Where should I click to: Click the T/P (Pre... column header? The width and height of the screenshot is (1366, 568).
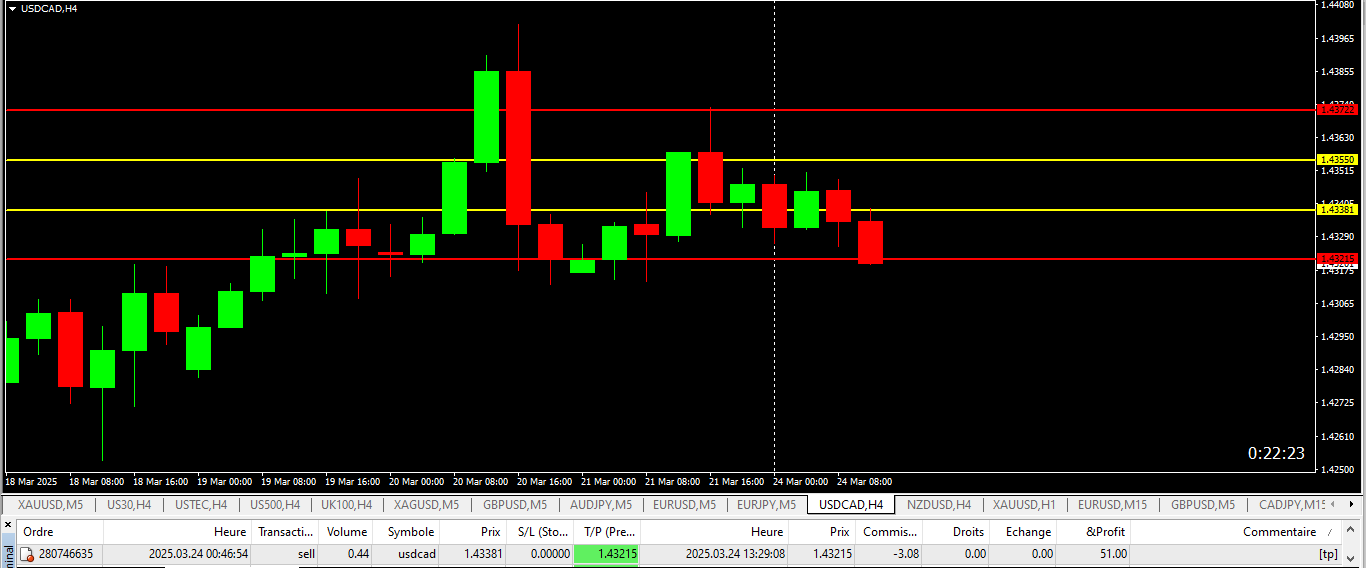(607, 532)
